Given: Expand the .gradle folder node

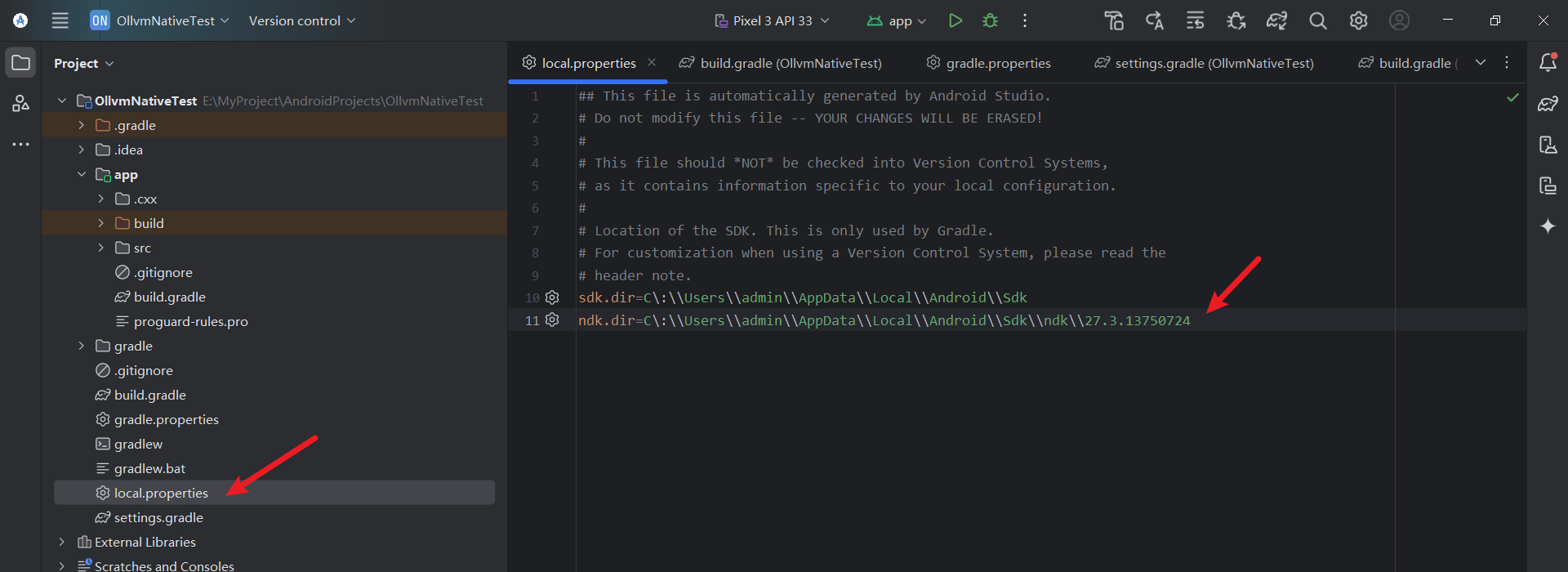Looking at the screenshot, I should (x=81, y=125).
